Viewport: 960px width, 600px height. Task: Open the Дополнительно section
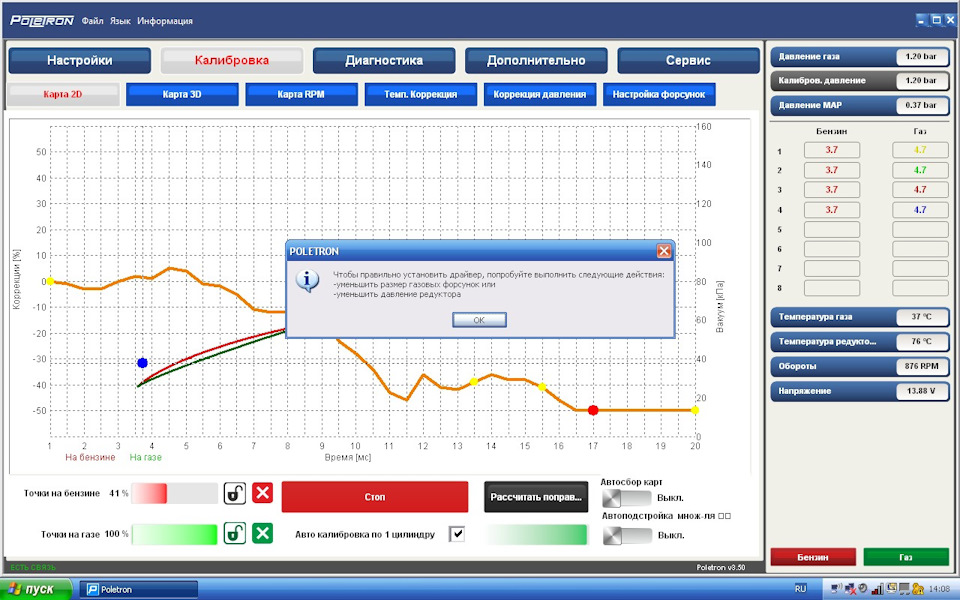pos(536,61)
